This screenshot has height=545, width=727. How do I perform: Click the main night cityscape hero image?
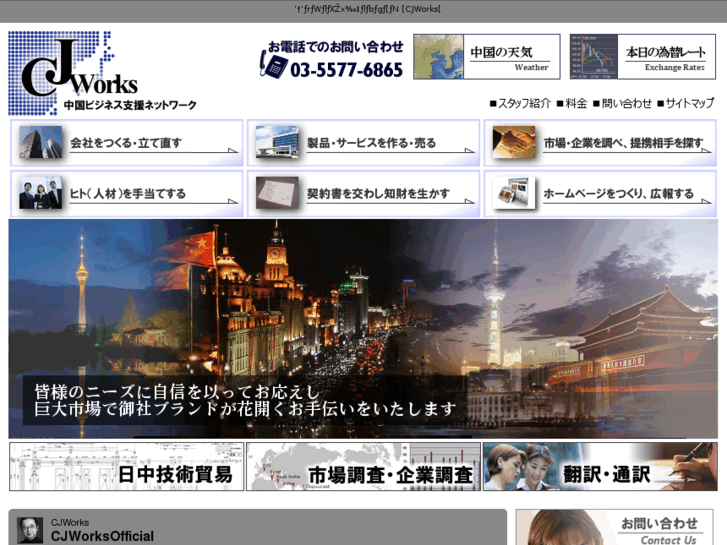click(363, 329)
